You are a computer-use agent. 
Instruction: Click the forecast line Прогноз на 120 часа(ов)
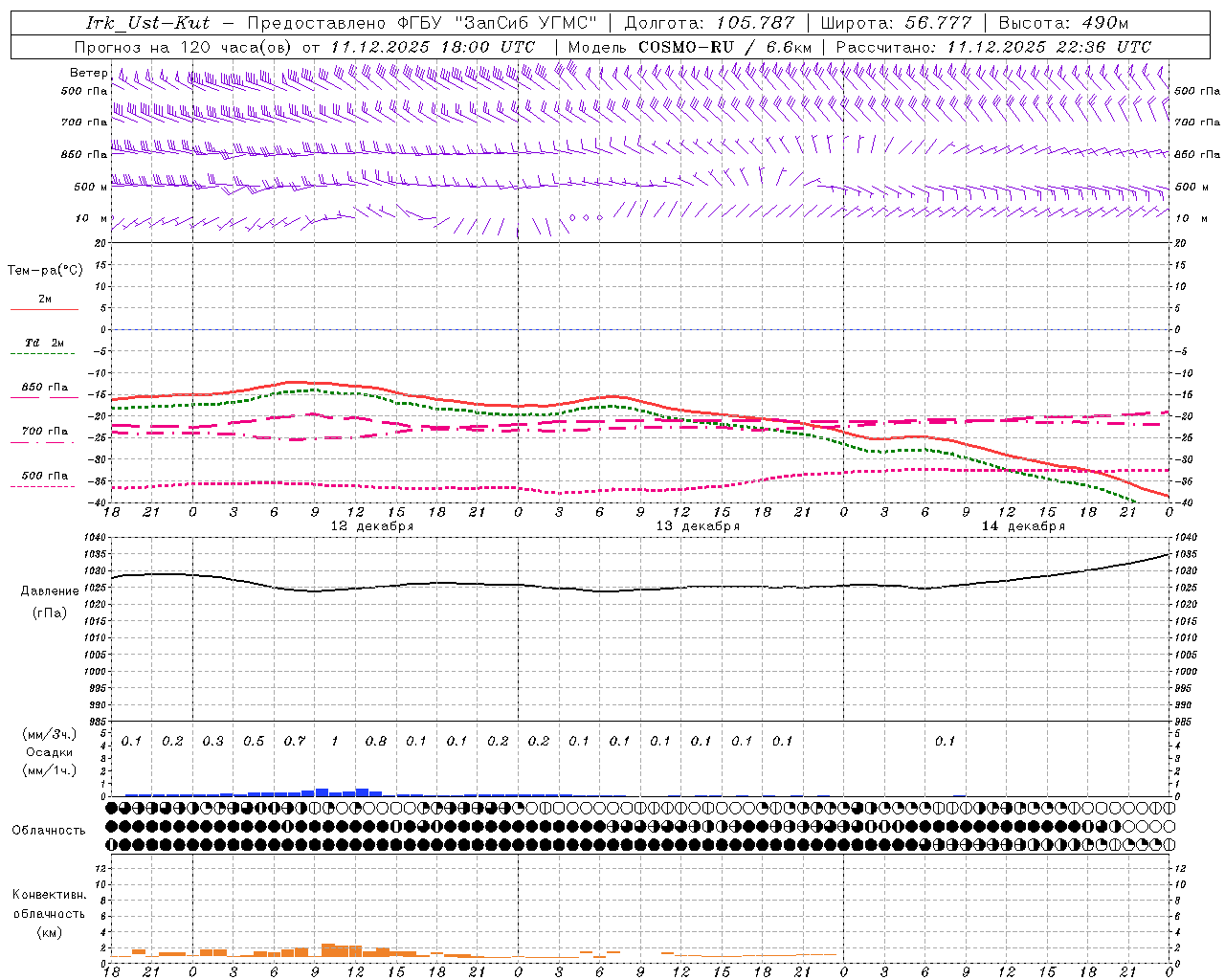tap(185, 47)
